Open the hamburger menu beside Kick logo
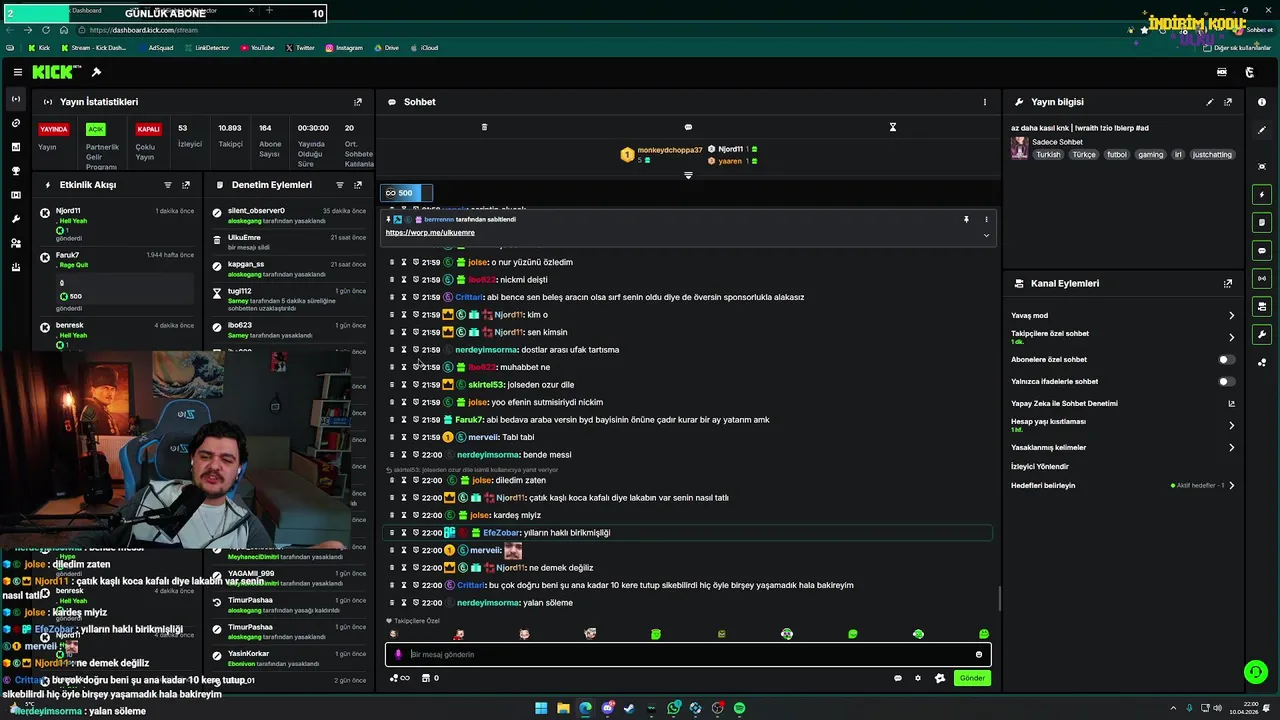The width and height of the screenshot is (1280, 720). pyautogui.click(x=18, y=72)
